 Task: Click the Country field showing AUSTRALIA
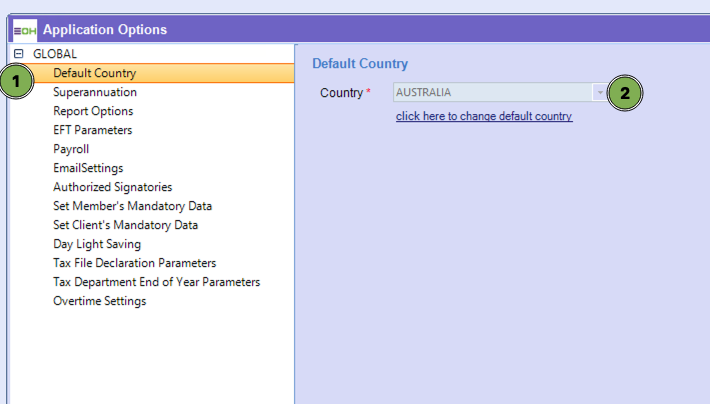[x=490, y=93]
